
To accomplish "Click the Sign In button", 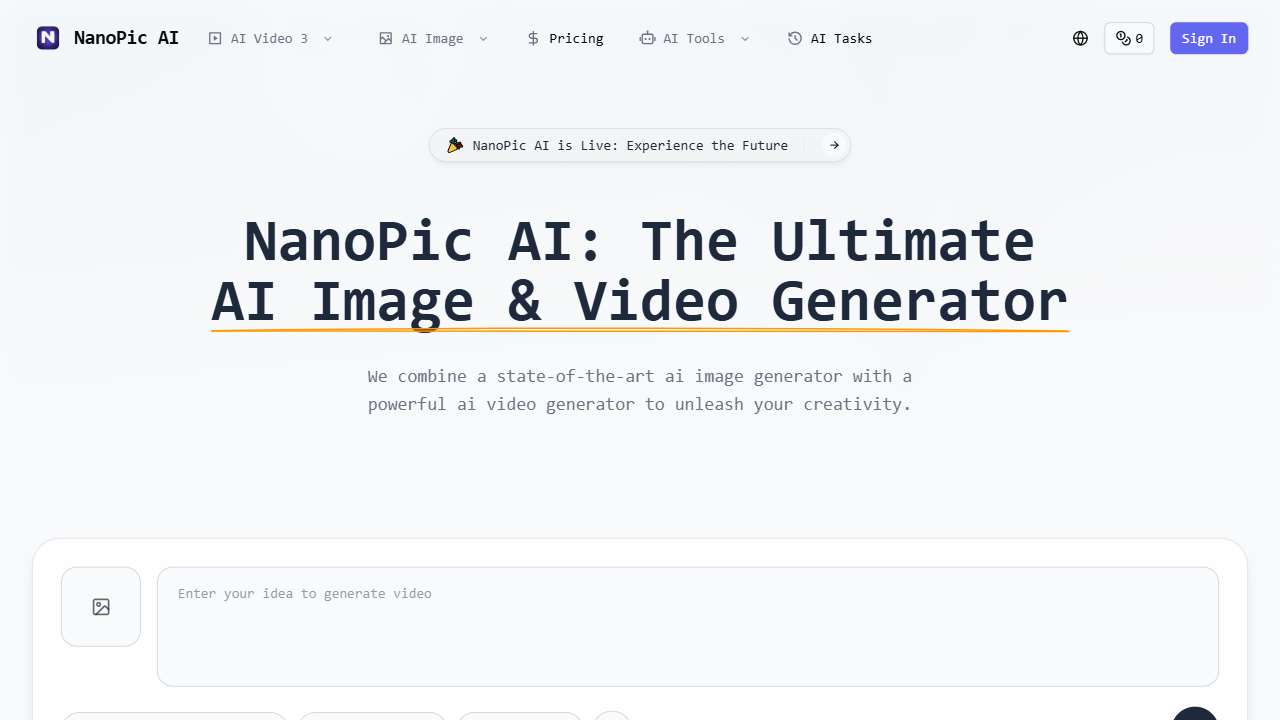I will click(x=1208, y=38).
